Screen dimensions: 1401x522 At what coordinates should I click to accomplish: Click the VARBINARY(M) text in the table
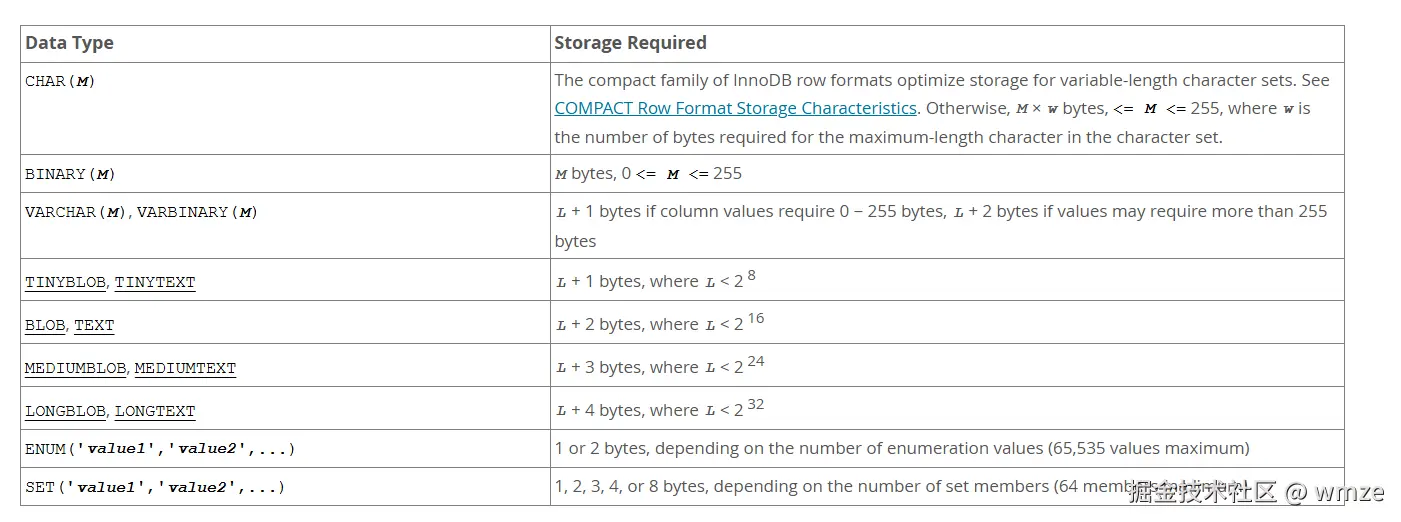(x=197, y=212)
